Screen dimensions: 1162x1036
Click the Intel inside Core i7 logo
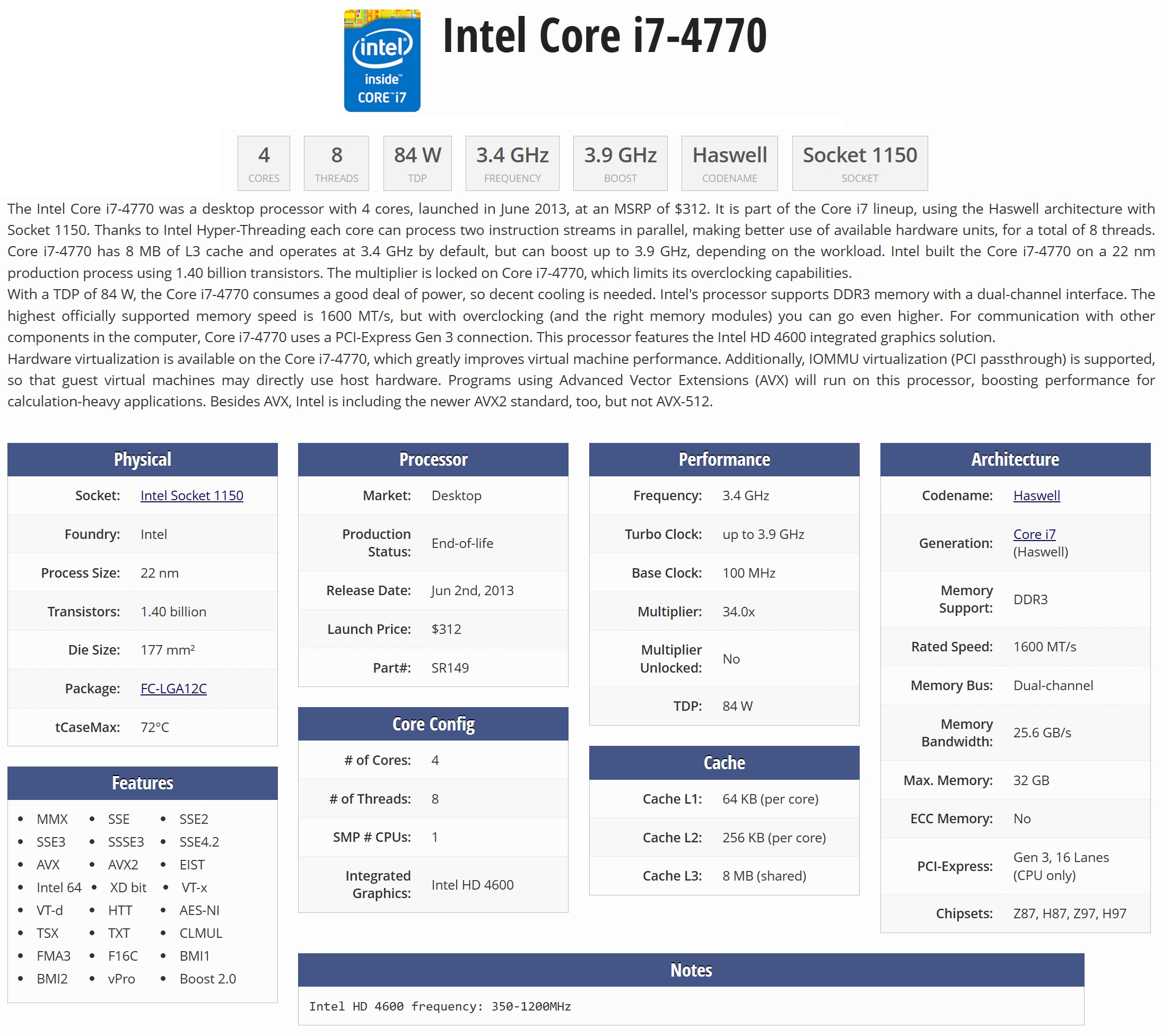point(382,60)
